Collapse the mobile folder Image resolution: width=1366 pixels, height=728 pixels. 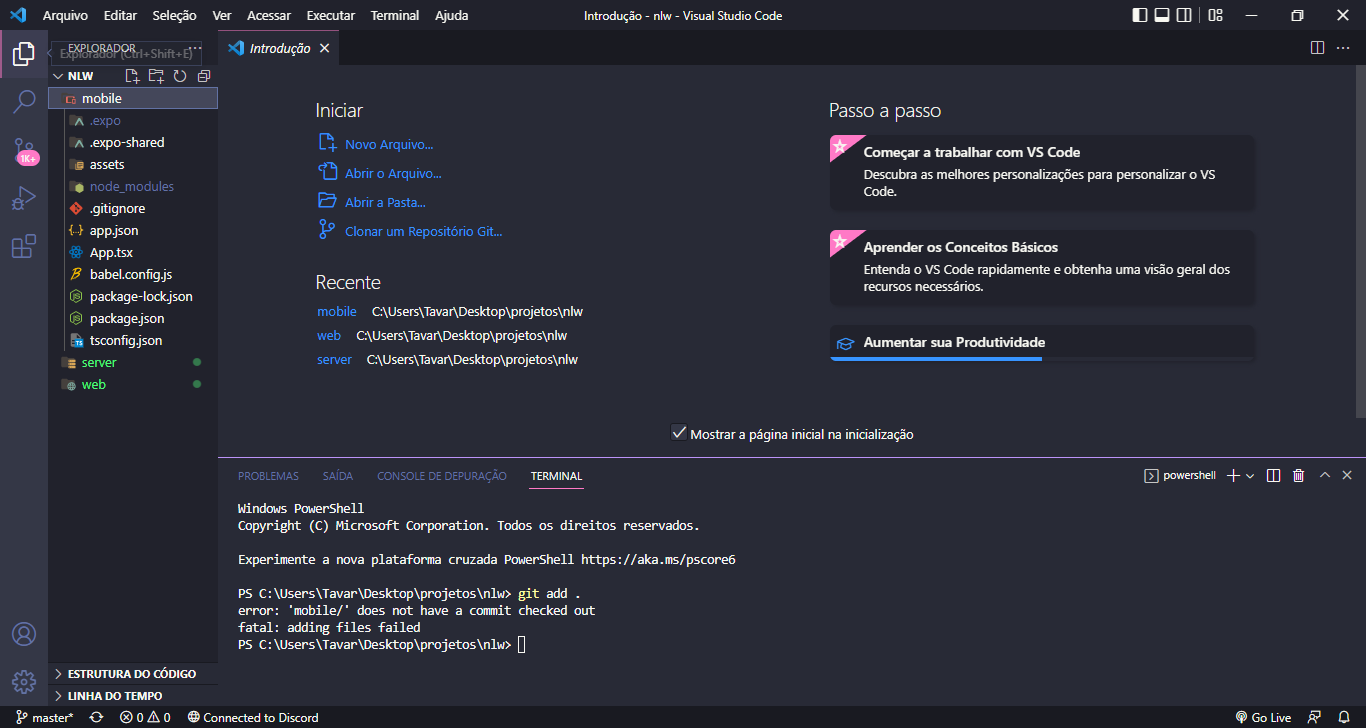[x=133, y=99]
